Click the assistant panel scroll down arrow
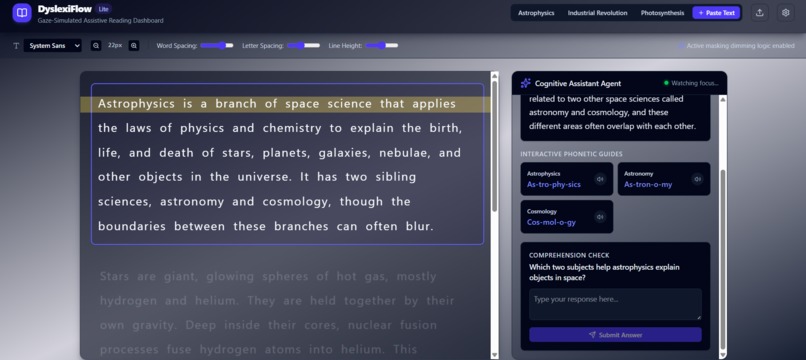806x360 pixels. (723, 355)
